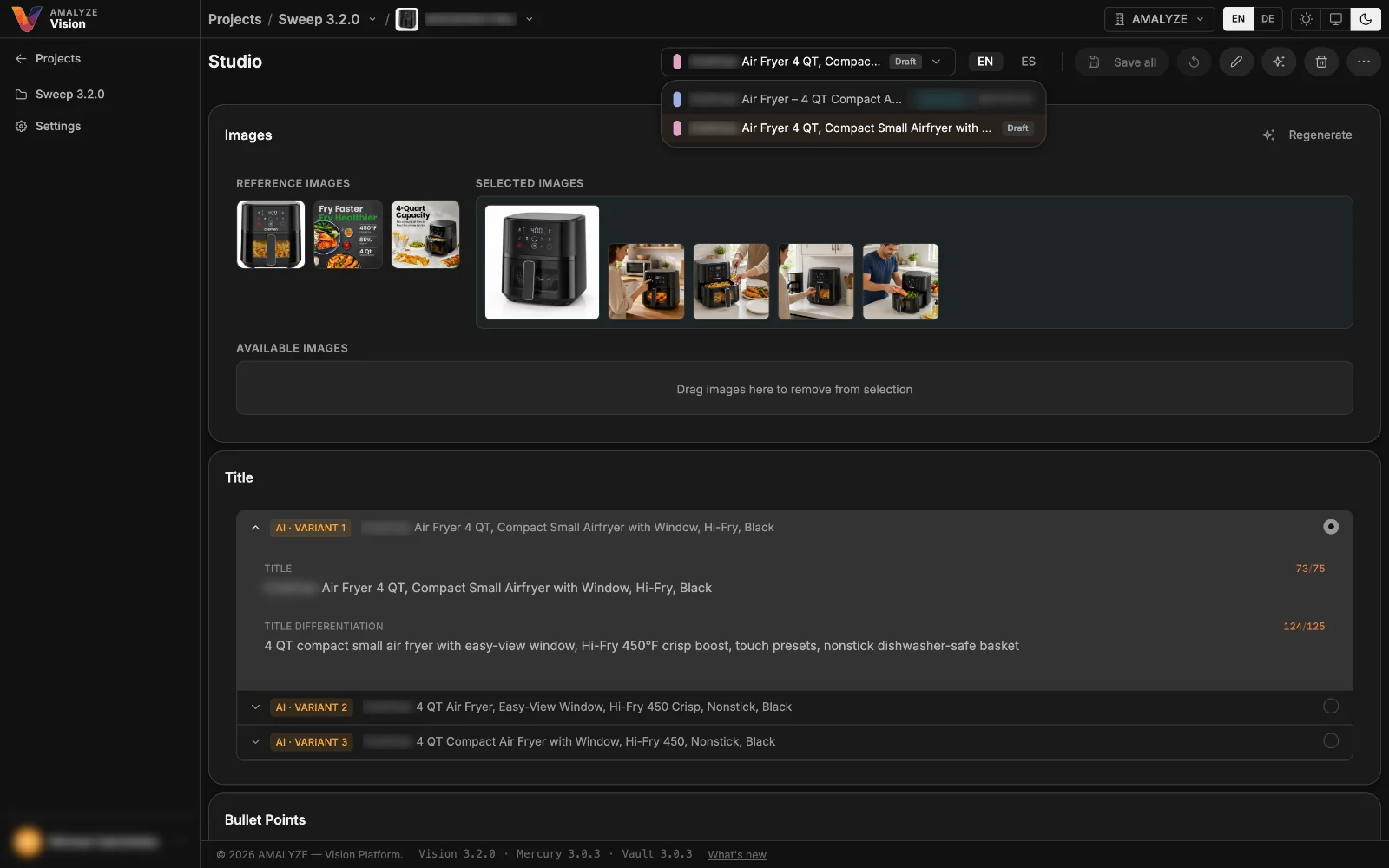Switch content language to EN tab
1389x868 pixels.
click(985, 62)
